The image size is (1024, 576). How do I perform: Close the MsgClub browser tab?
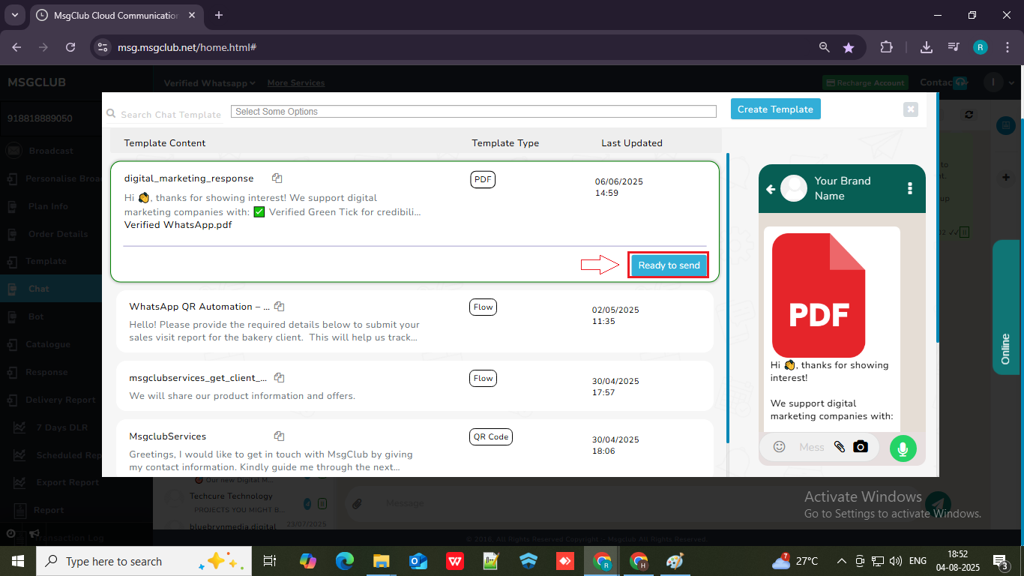point(191,15)
